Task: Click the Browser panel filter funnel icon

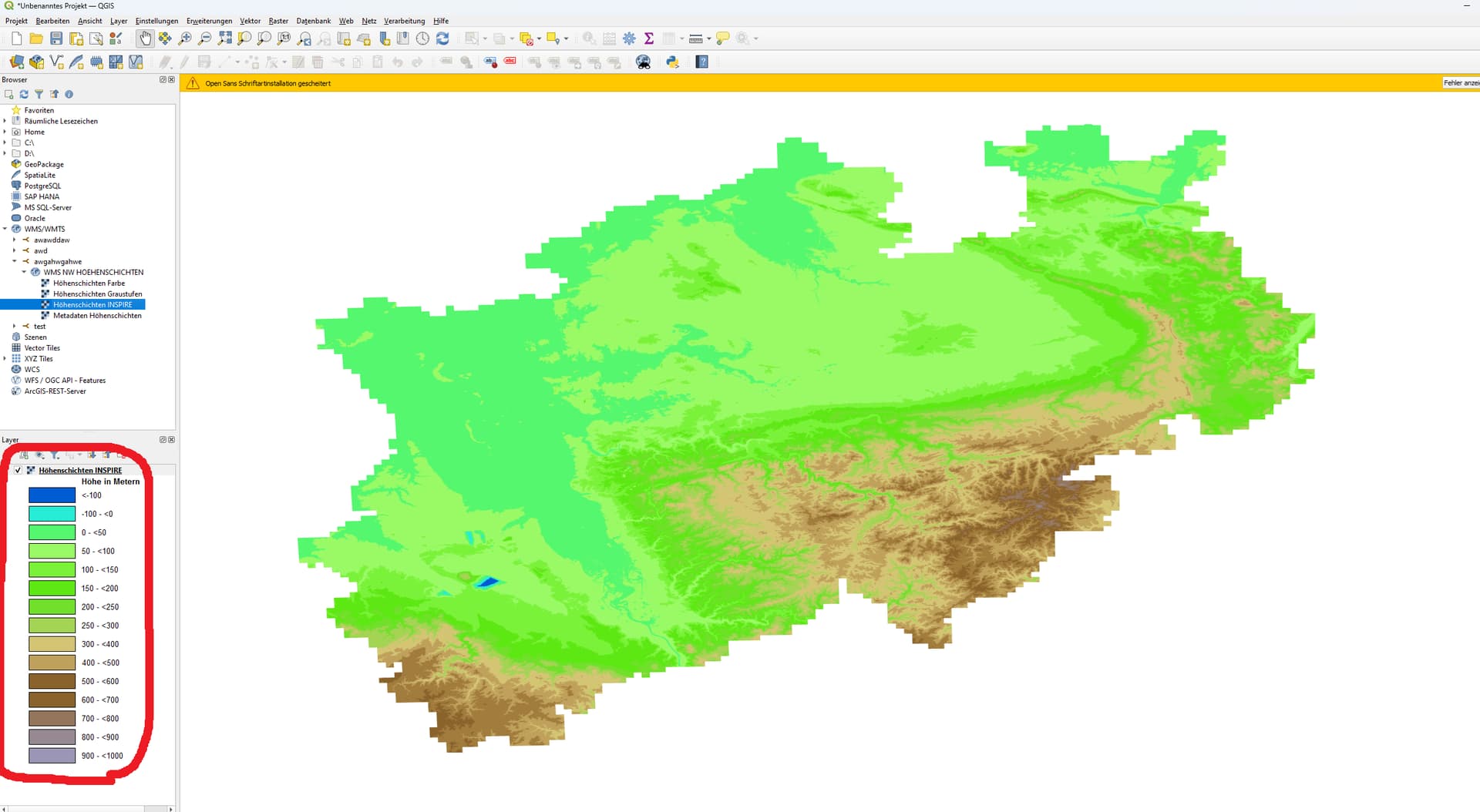Action: (39, 94)
